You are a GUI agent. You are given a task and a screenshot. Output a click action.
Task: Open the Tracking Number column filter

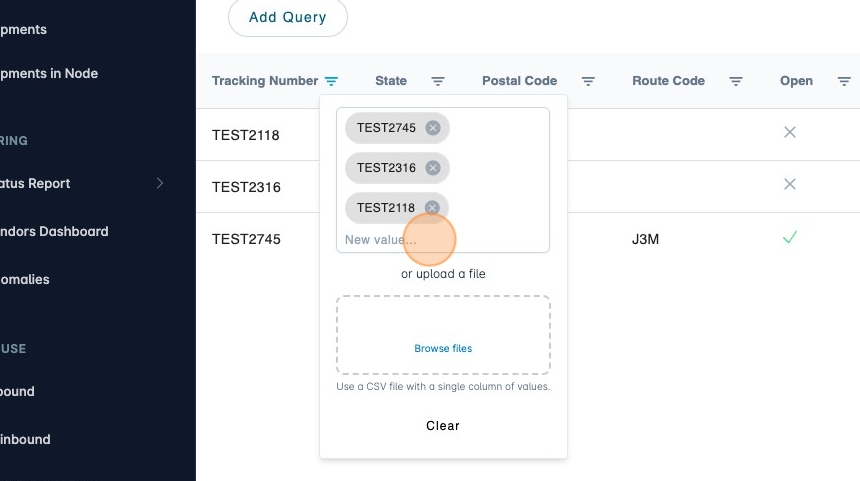click(x=331, y=81)
